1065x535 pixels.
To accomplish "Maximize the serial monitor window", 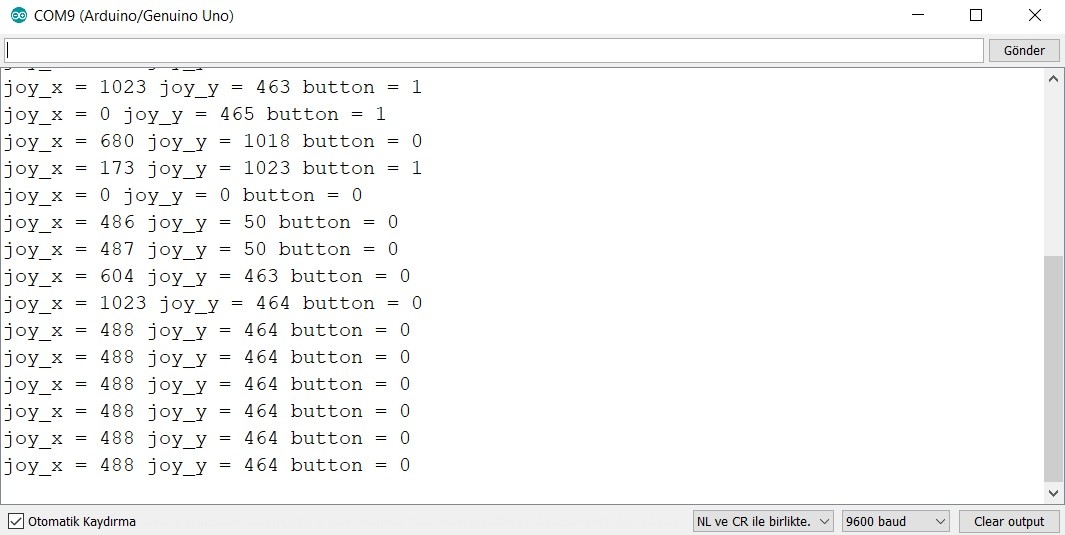I will tap(976, 16).
